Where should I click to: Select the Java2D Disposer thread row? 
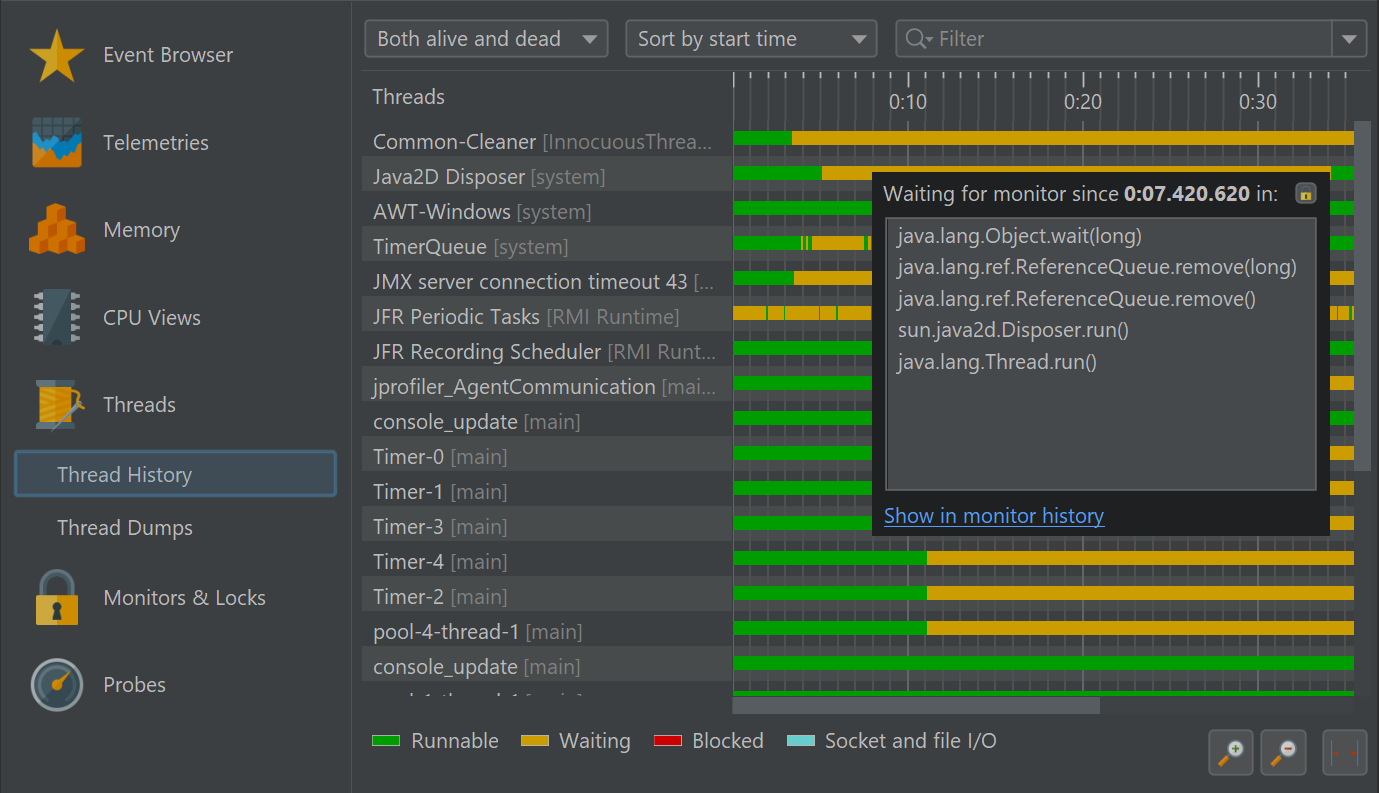pos(448,177)
